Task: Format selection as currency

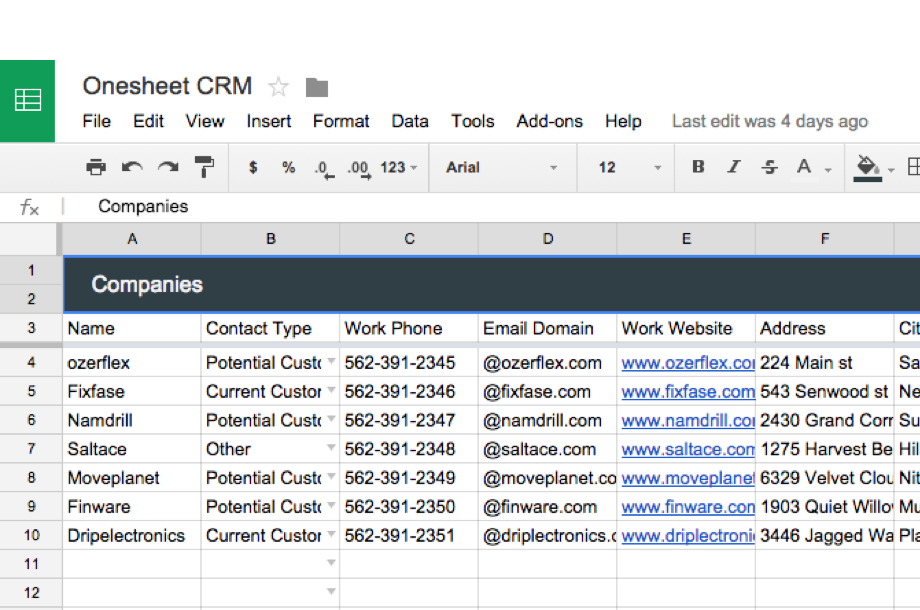Action: [252, 167]
